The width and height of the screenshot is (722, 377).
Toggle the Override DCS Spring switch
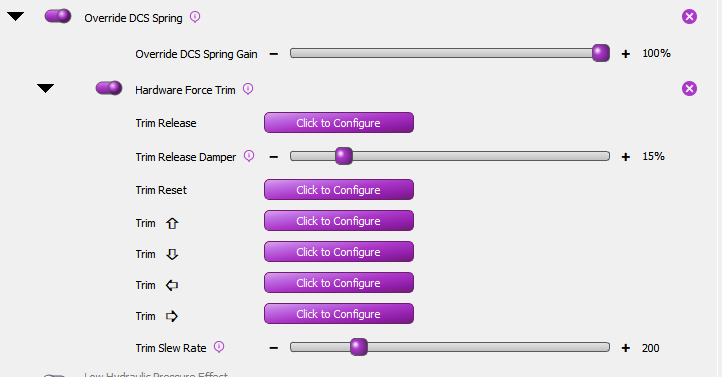point(58,16)
